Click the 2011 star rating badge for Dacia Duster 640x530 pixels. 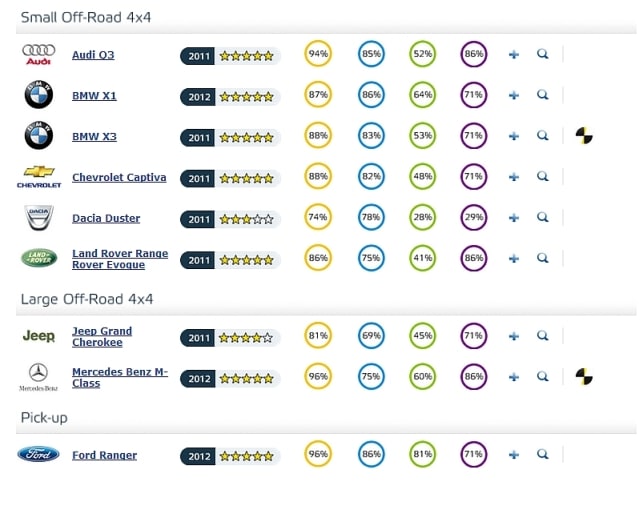(230, 219)
